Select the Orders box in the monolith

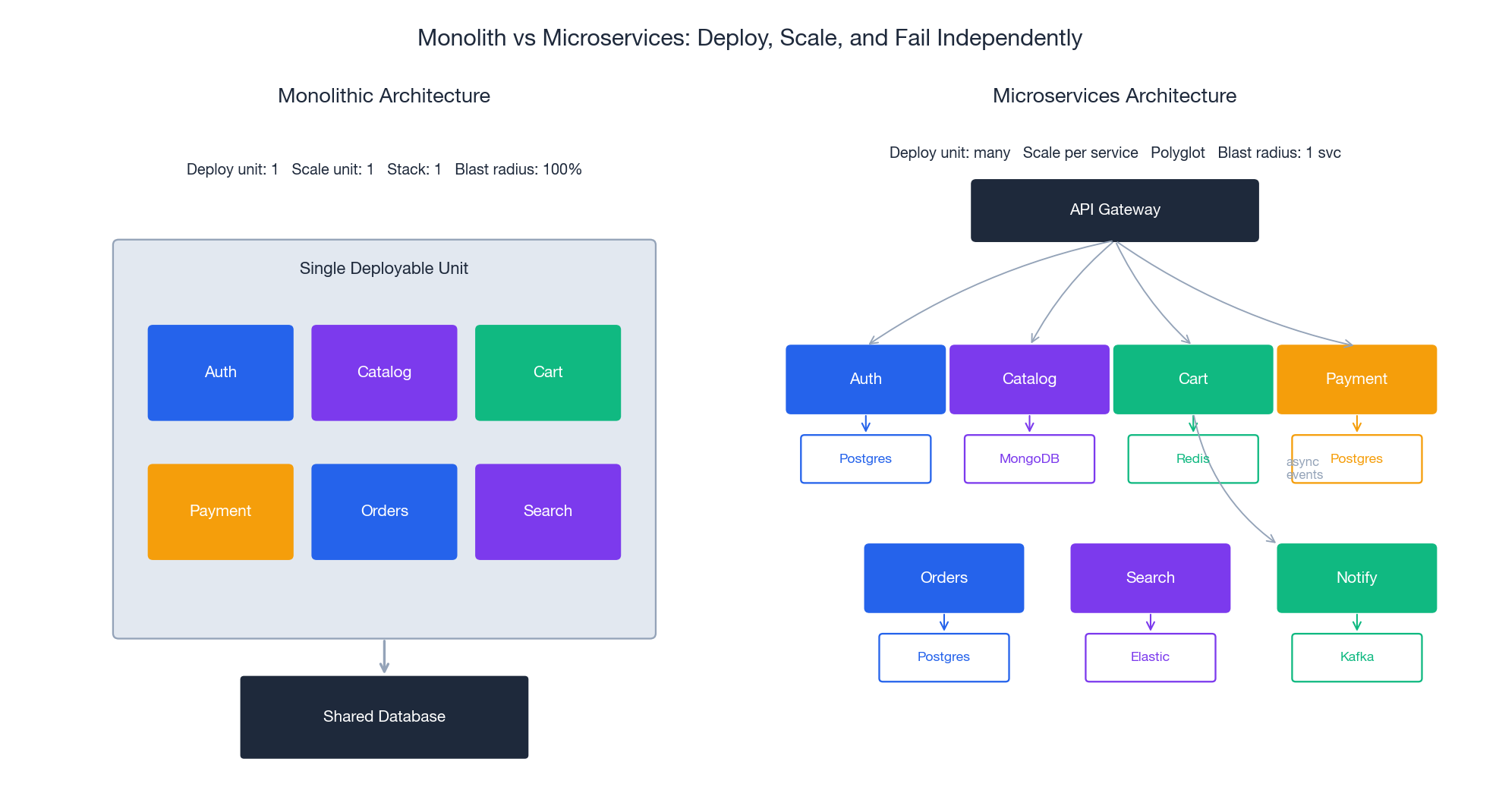tap(384, 511)
